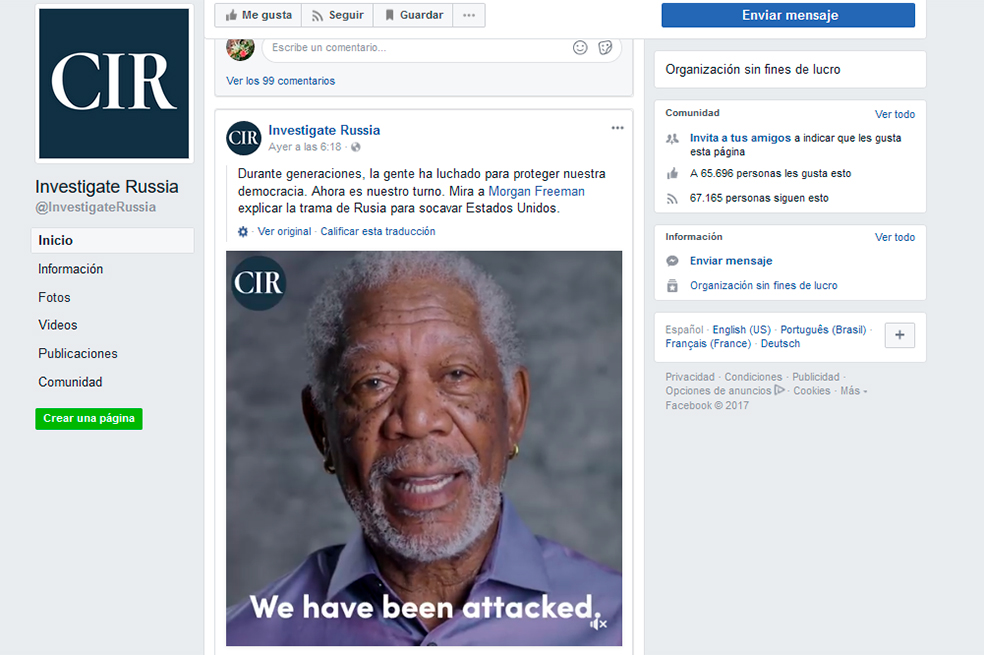
Task: Unmute the video with the speaker icon
Action: (598, 624)
